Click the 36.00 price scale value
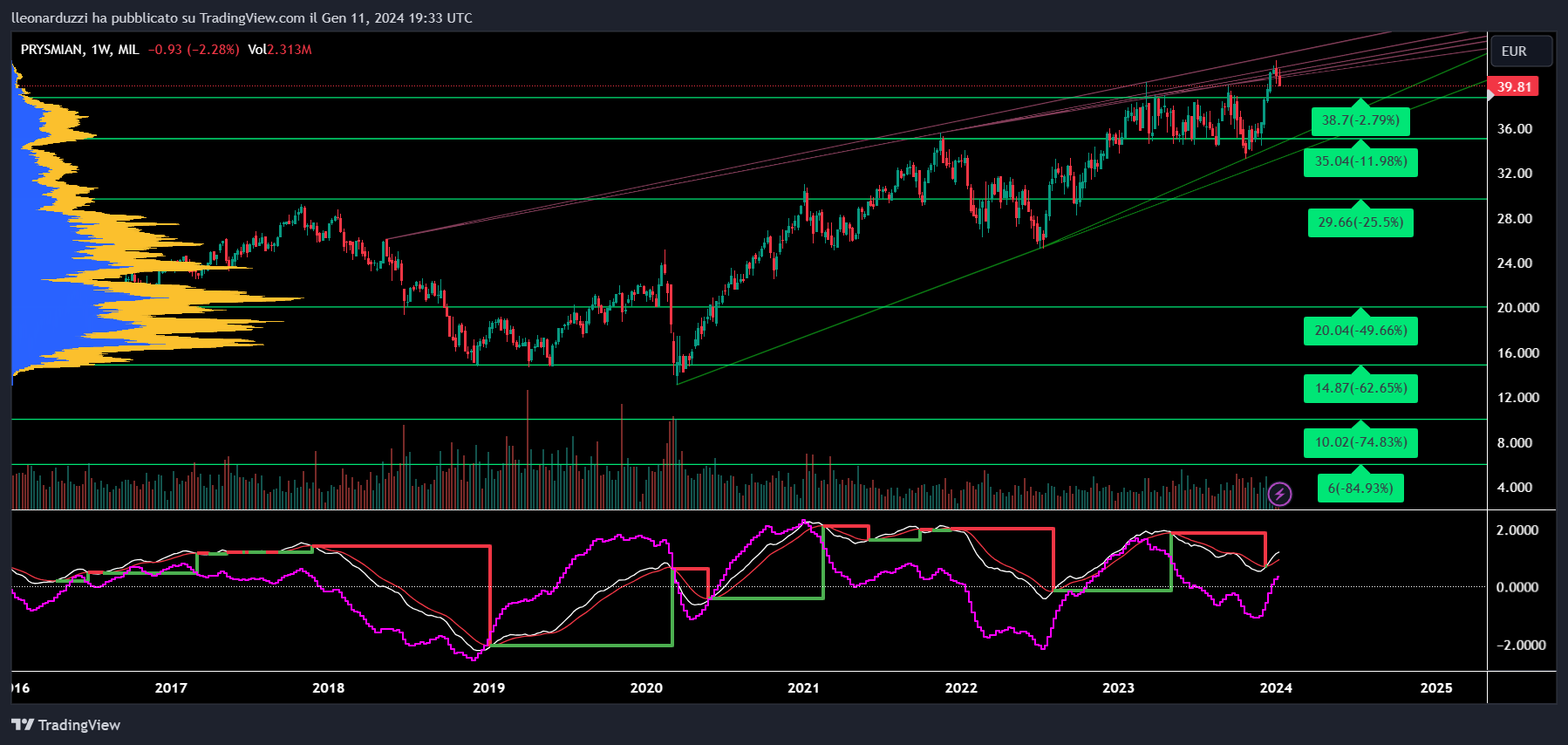The width and height of the screenshot is (1568, 745). 1515,128
